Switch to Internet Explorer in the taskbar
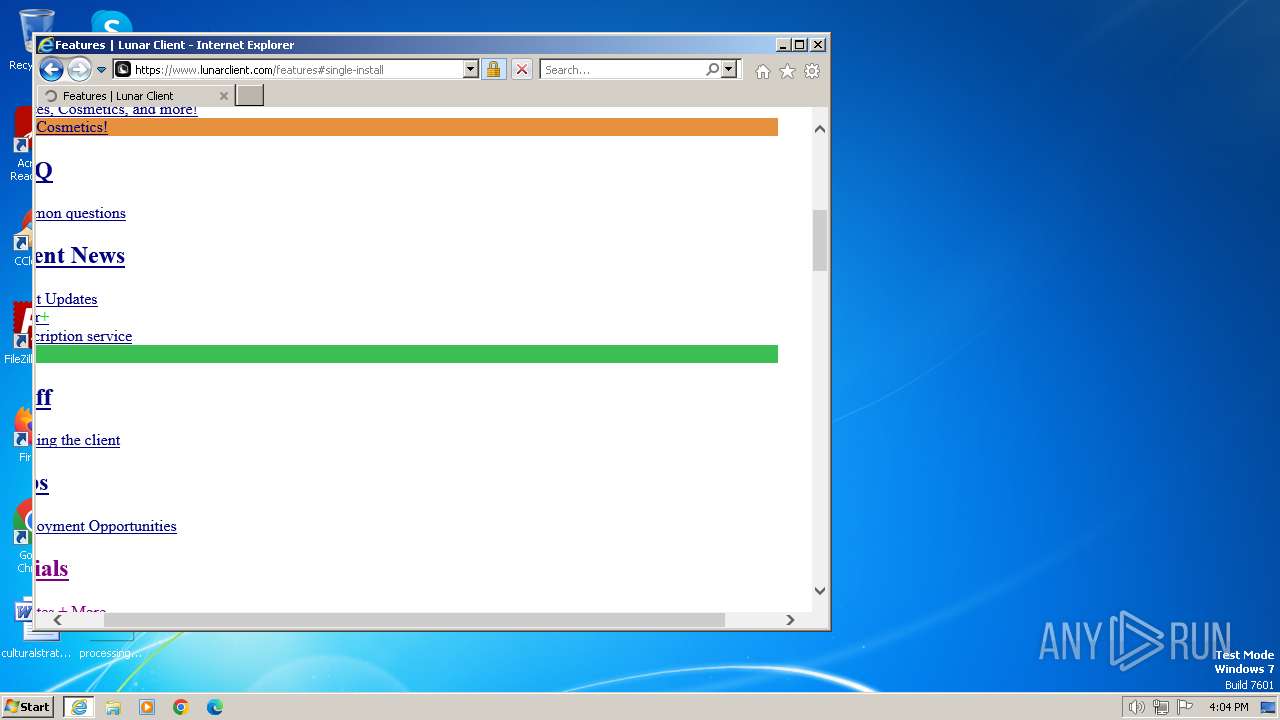This screenshot has width=1280, height=720. 79,707
